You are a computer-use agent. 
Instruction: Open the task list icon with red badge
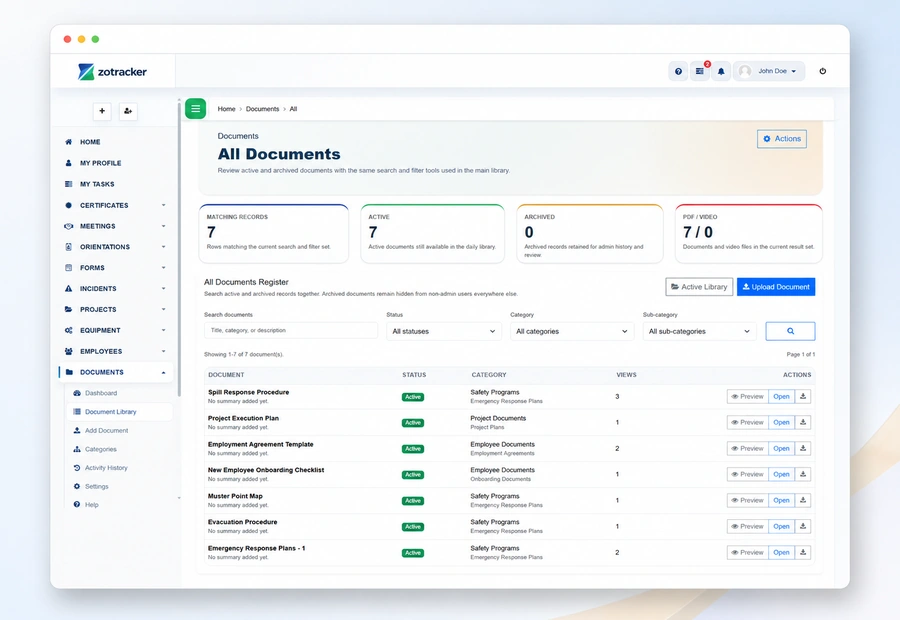(700, 71)
